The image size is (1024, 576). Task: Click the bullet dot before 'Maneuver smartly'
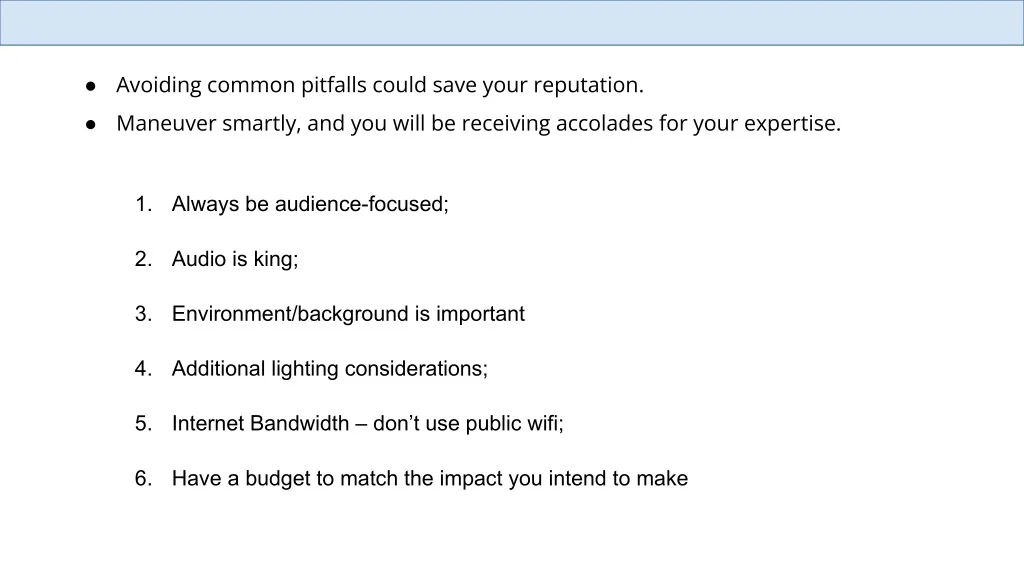click(90, 125)
